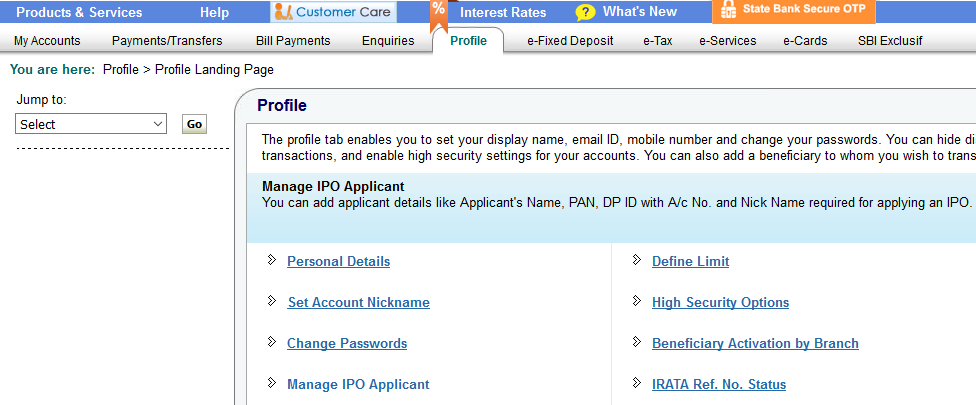Screen dimensions: 976x405
Task: Open the High Security Options link
Action: 720,302
